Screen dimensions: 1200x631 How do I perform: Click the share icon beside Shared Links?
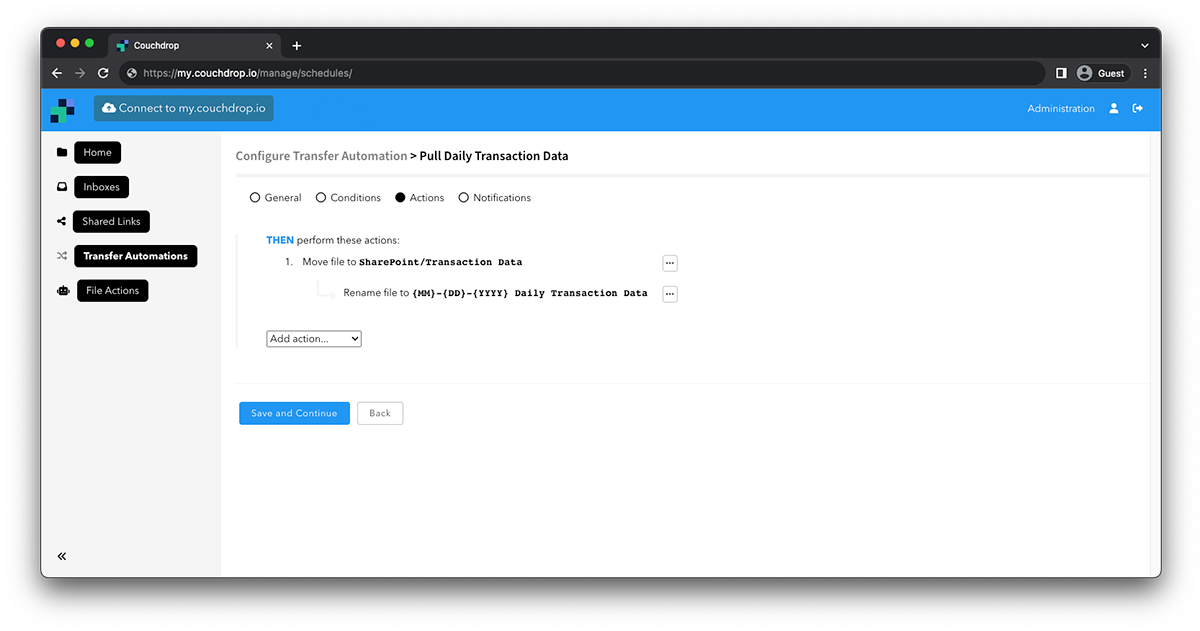pos(62,221)
